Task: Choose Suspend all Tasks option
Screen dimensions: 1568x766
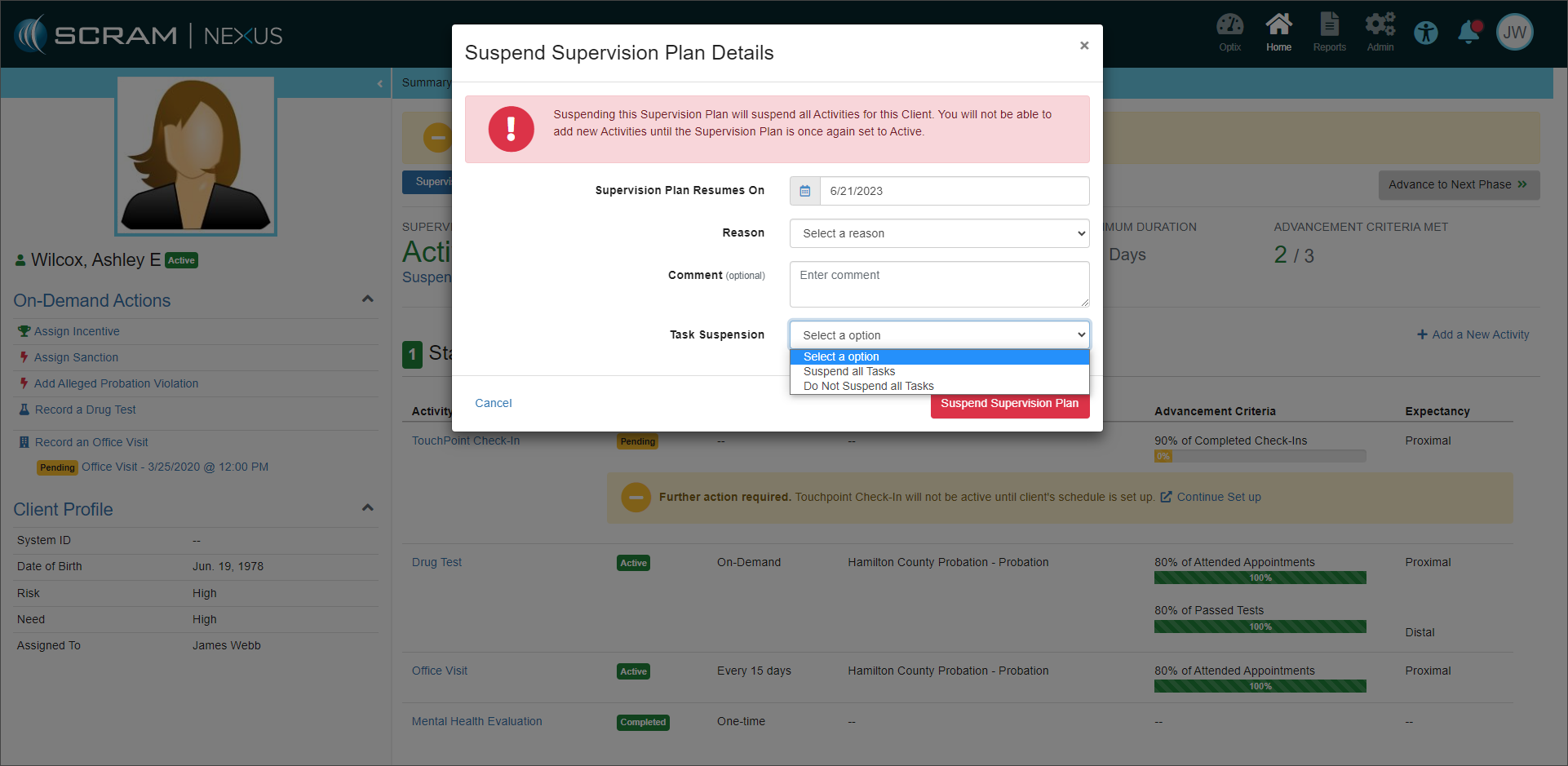Action: click(x=849, y=371)
